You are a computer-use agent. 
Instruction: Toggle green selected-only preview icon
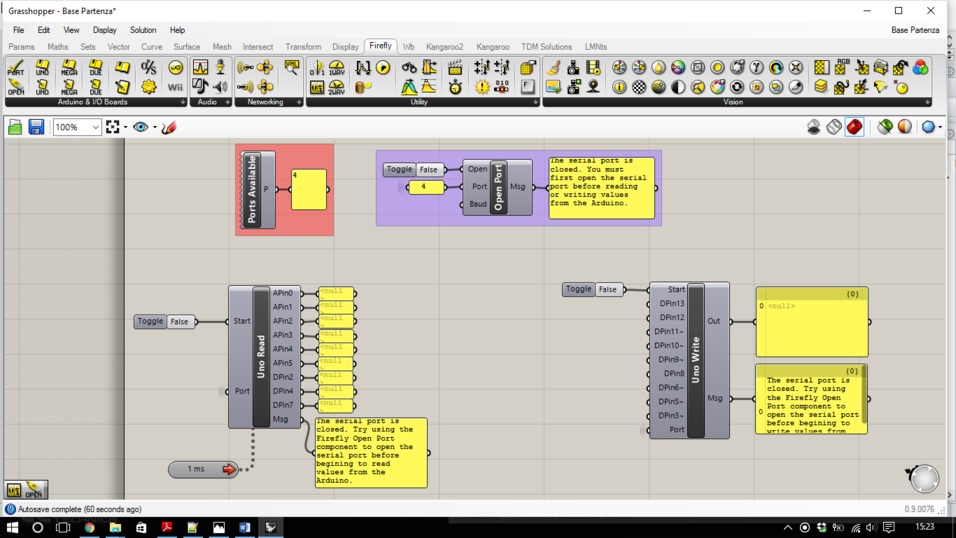(885, 127)
